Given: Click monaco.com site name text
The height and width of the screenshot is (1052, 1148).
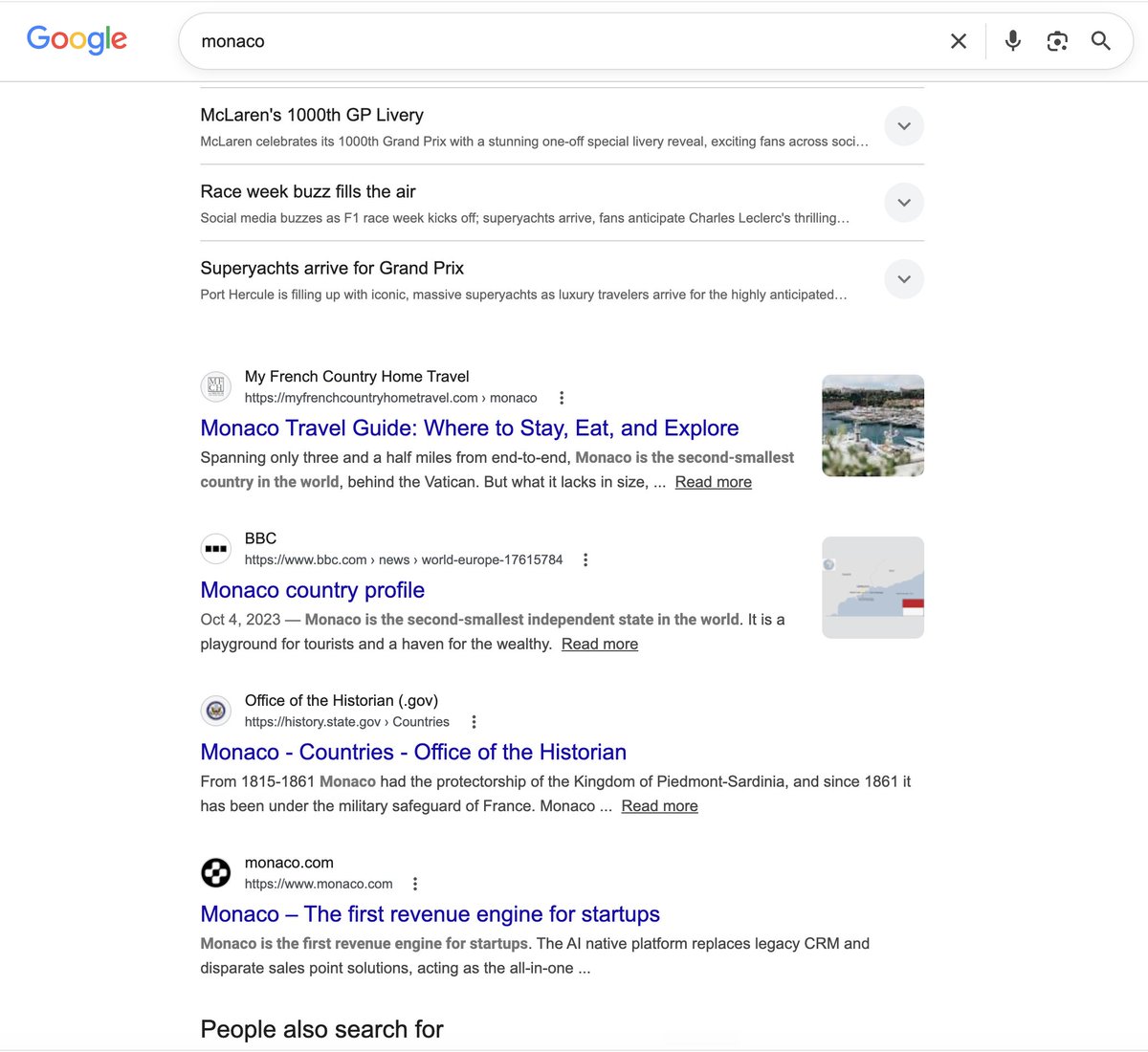Looking at the screenshot, I should point(289,862).
